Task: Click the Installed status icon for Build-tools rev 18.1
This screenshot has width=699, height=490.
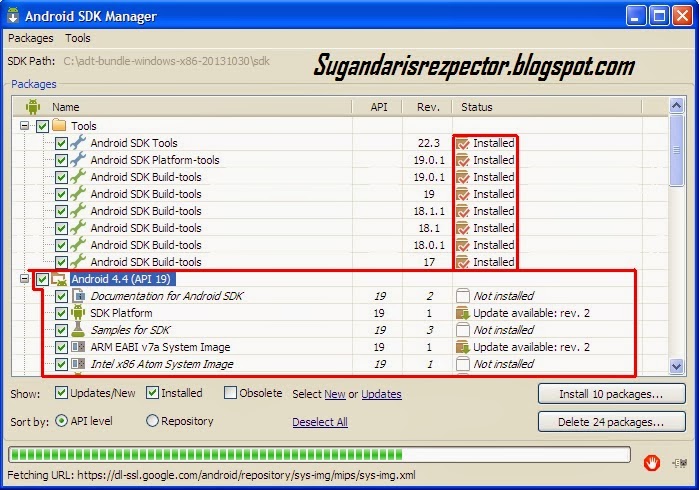Action: point(463,228)
